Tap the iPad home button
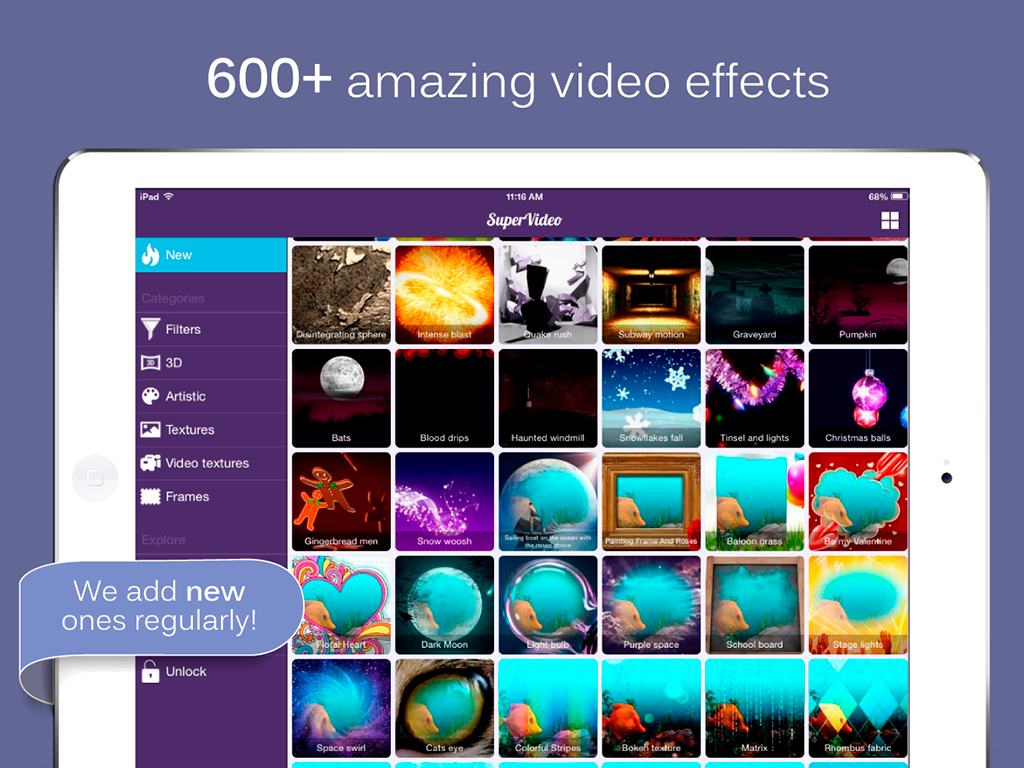Screen dimensions: 1024x768 click(x=95, y=478)
